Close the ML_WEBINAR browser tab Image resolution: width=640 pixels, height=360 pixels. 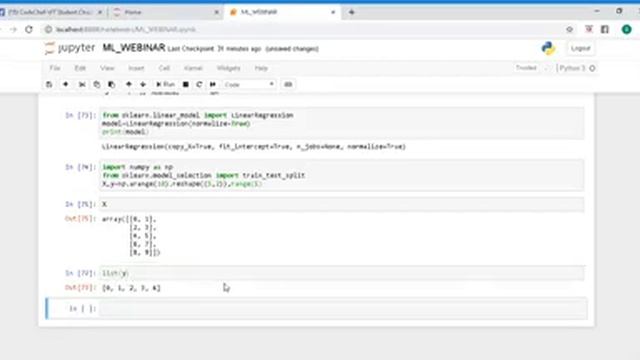333,12
